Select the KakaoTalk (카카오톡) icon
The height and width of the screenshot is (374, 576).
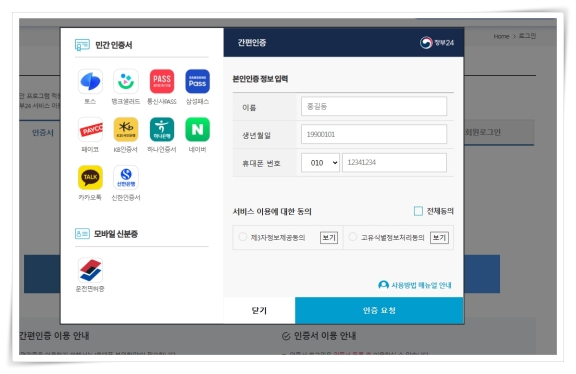(x=90, y=177)
